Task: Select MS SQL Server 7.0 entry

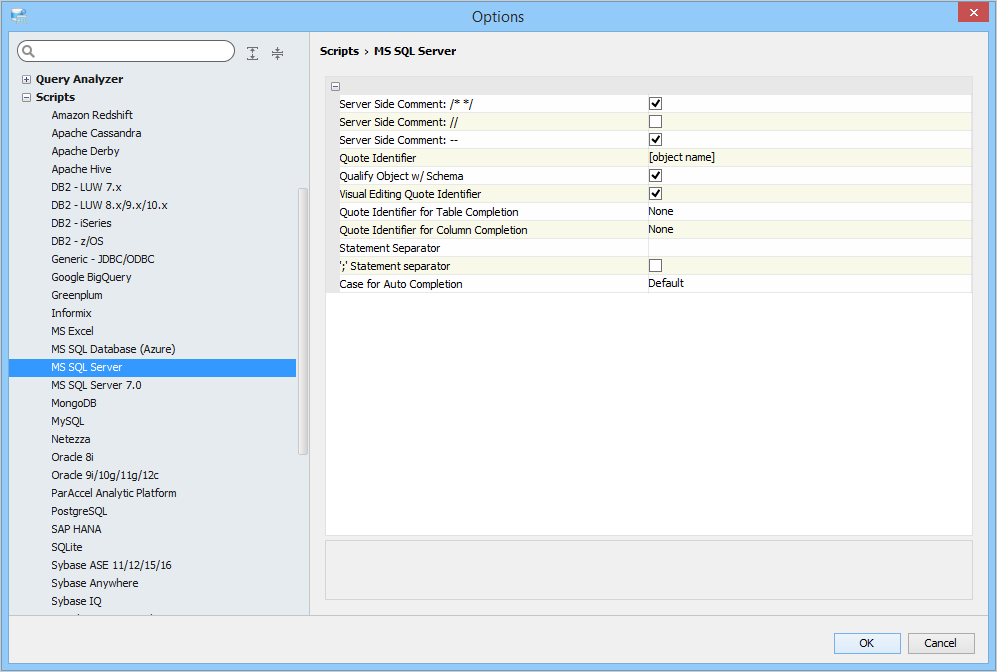Action: point(97,385)
